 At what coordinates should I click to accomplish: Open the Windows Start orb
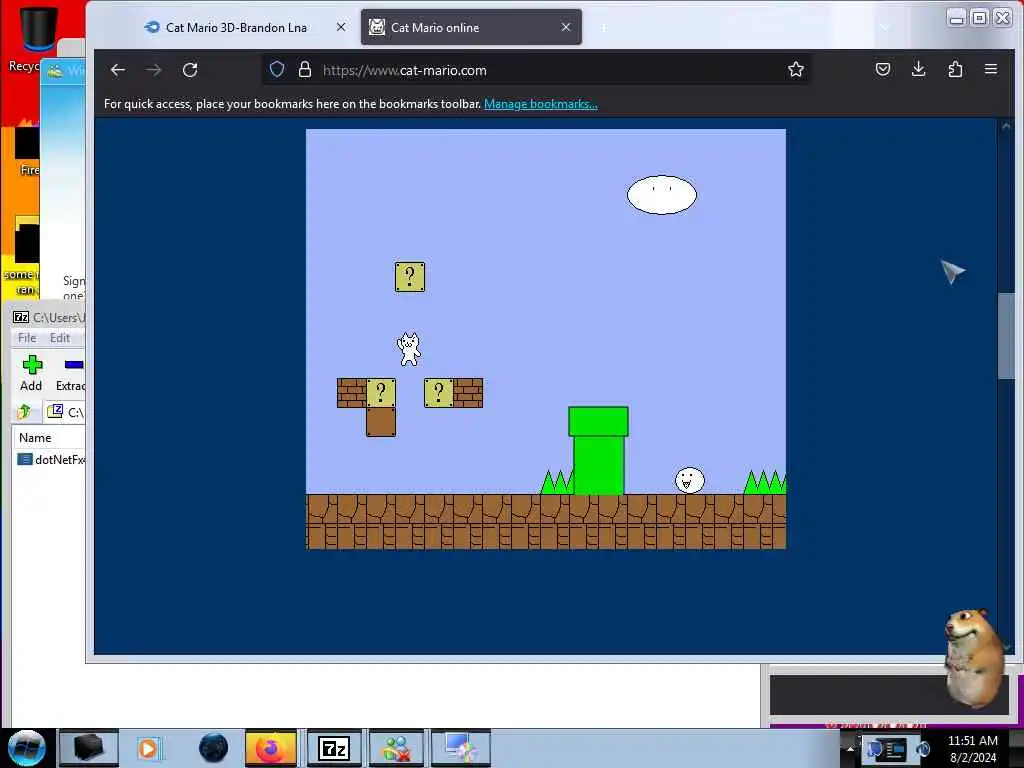click(x=27, y=748)
